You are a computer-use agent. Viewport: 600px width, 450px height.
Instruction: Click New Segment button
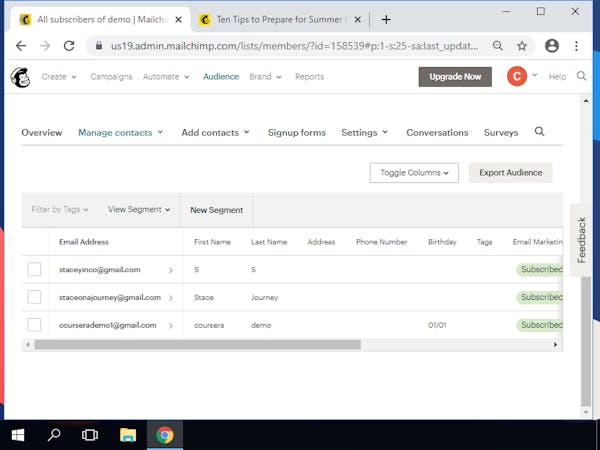(217, 210)
